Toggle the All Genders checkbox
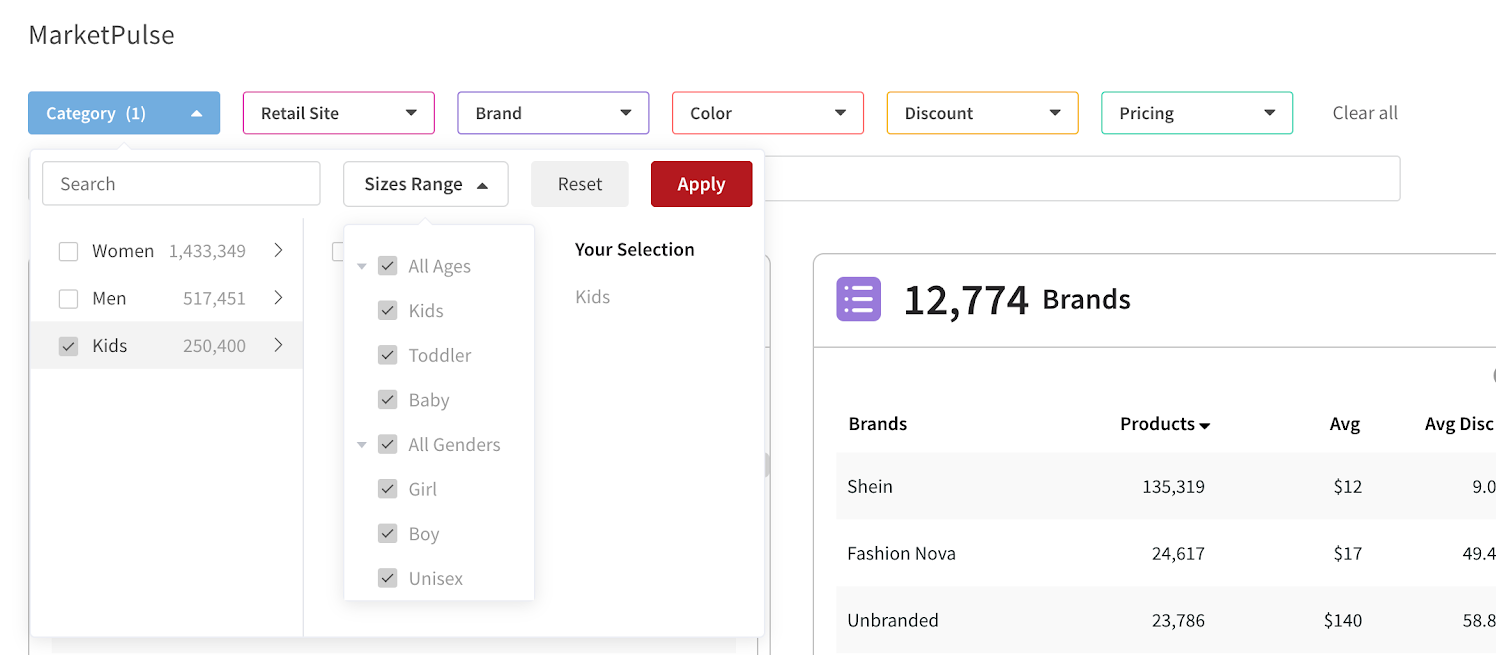1496x655 pixels. coord(388,444)
